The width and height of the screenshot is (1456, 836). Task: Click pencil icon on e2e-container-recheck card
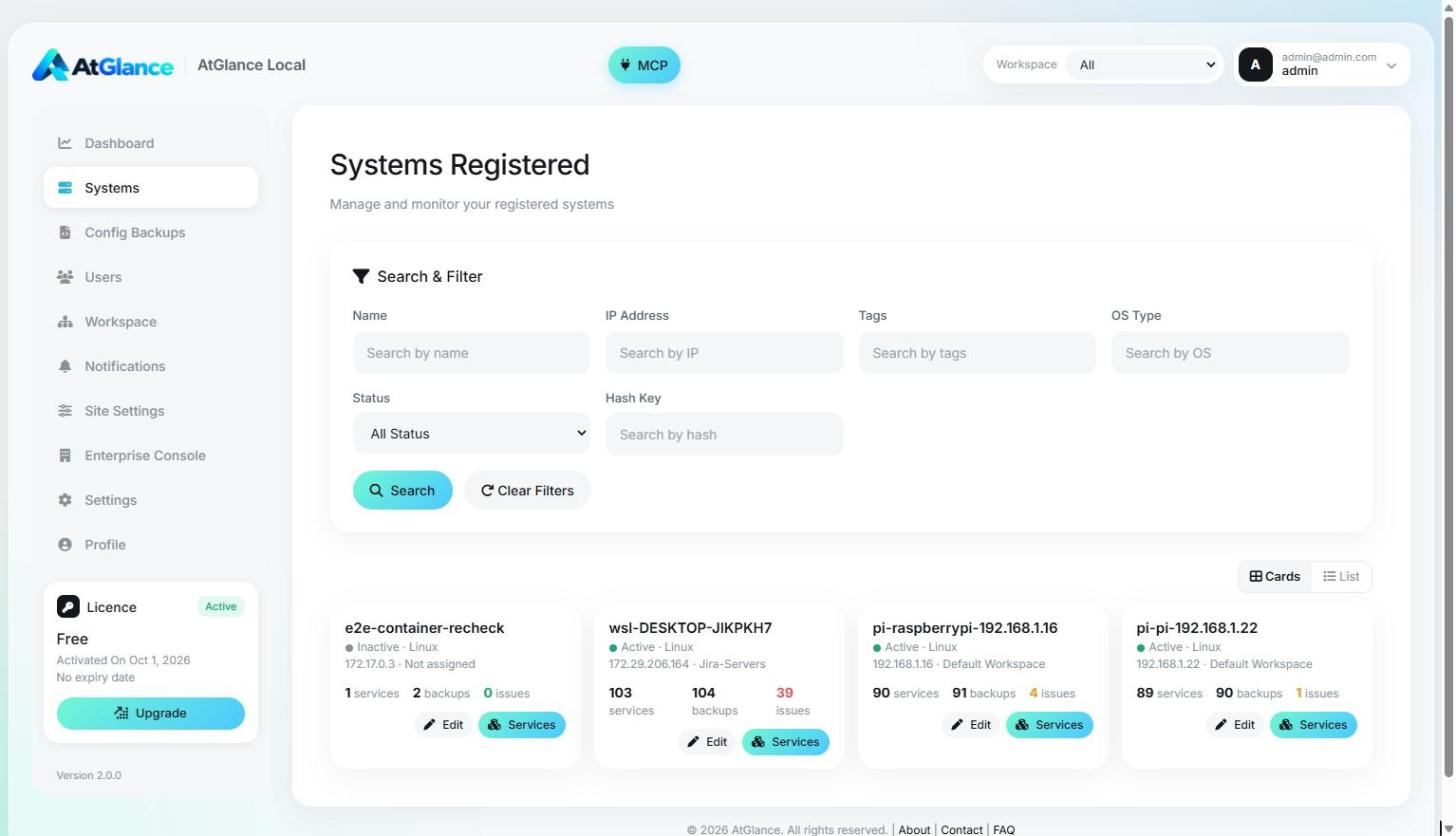[429, 725]
